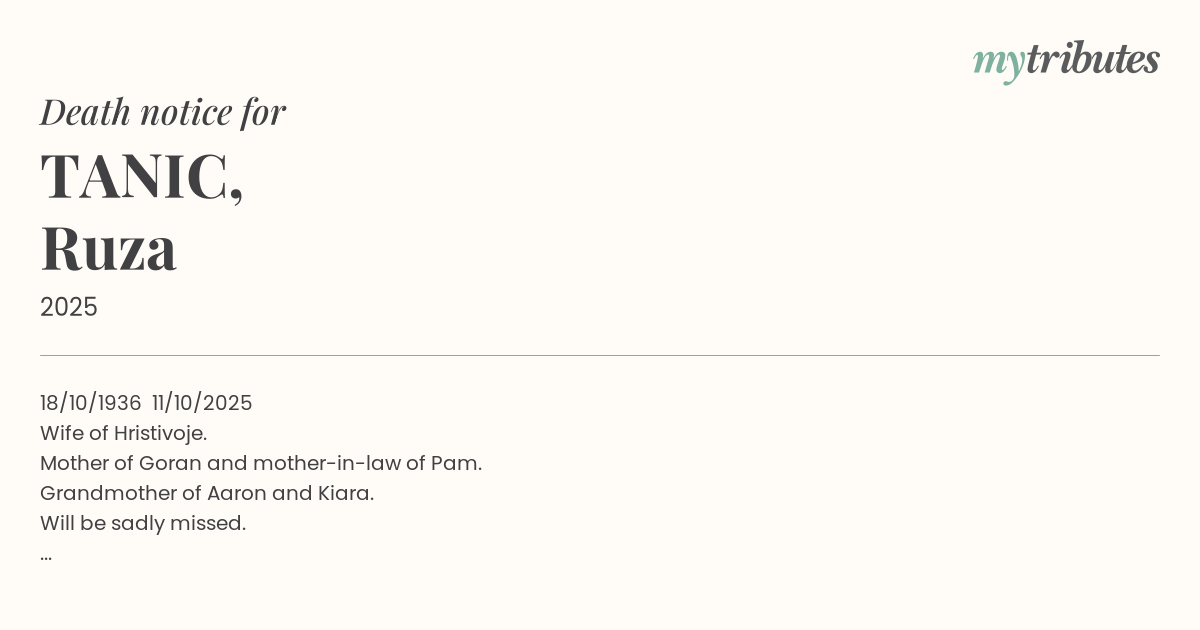
Task: Click the dark "tributes" part of the logo
Action: point(1092,60)
